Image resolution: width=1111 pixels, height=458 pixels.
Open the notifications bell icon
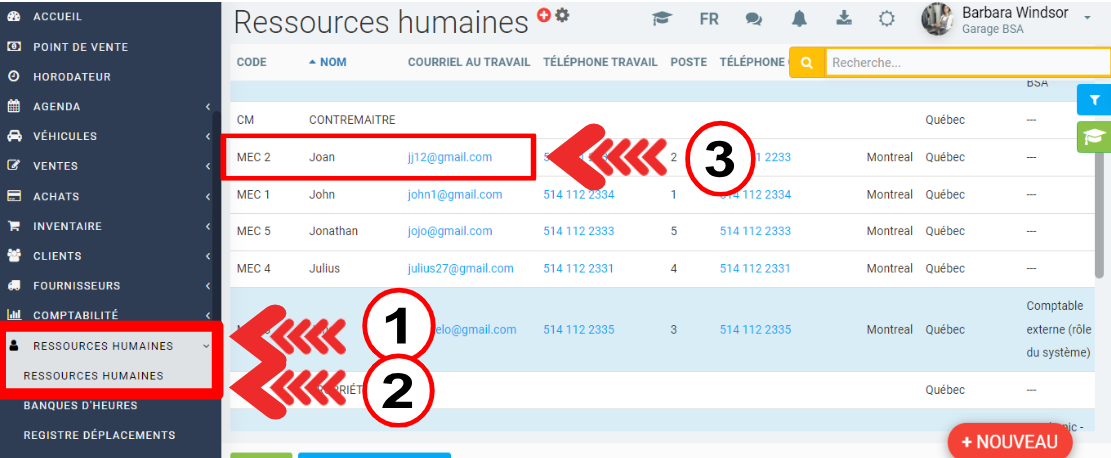(x=799, y=19)
